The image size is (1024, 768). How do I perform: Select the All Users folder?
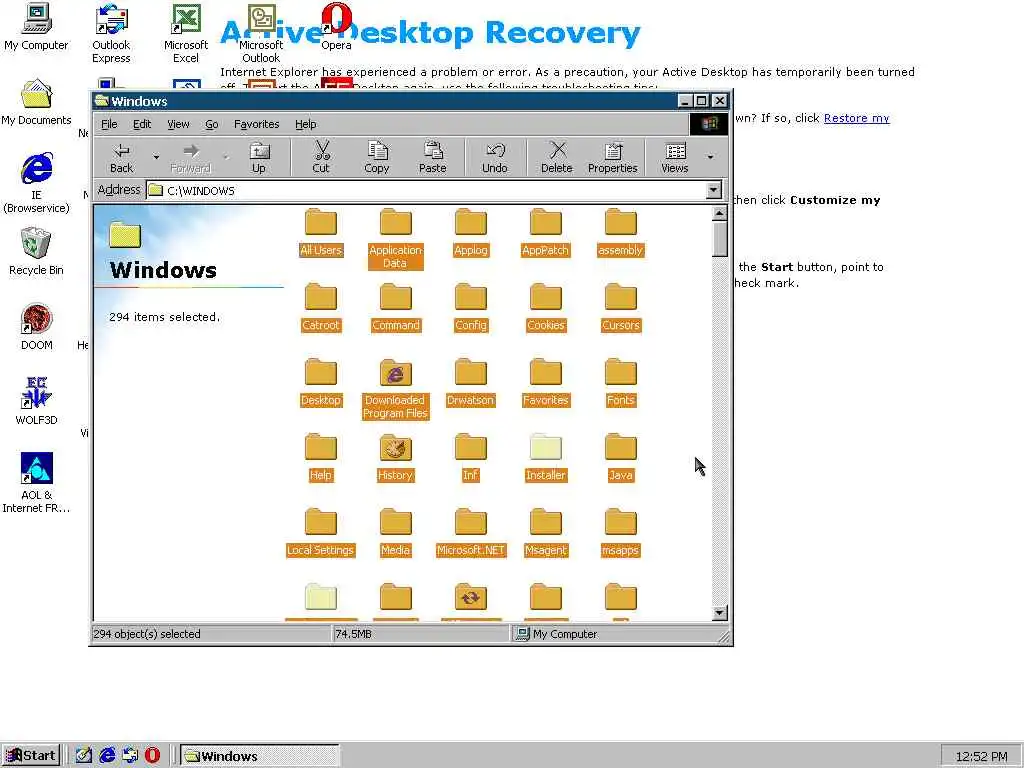pos(321,232)
